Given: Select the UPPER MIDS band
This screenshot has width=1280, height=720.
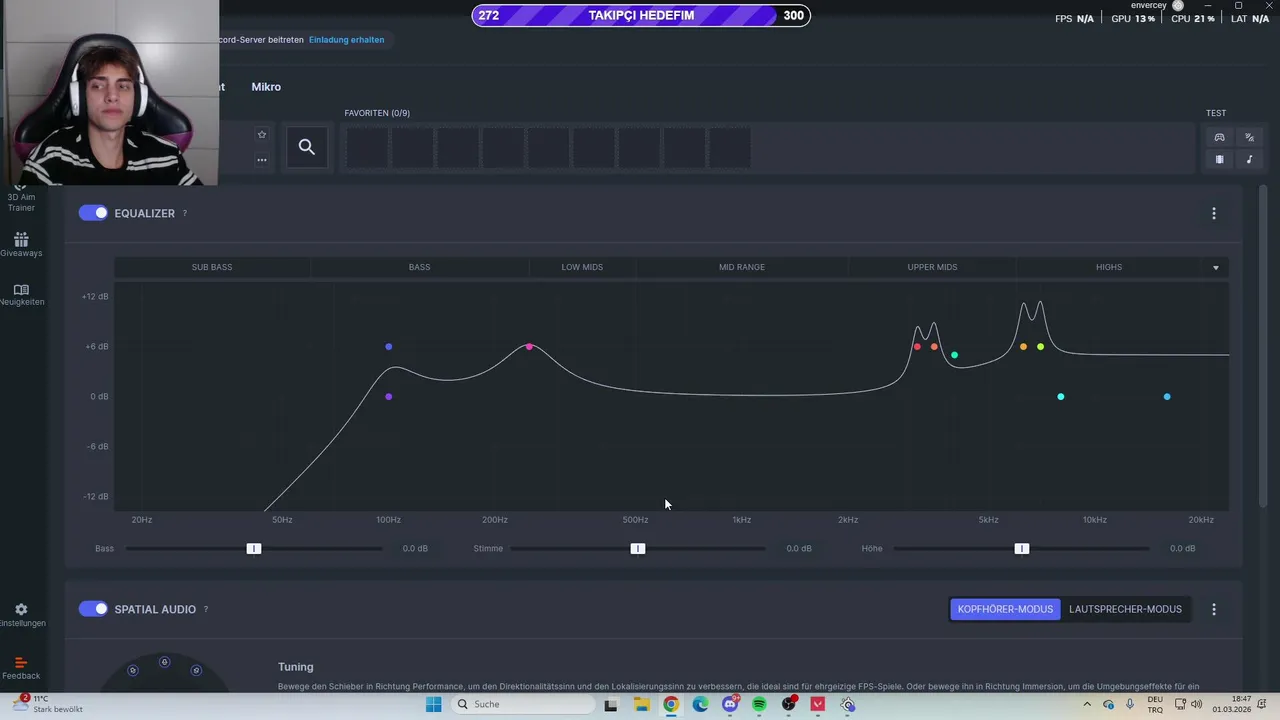Looking at the screenshot, I should (x=932, y=267).
